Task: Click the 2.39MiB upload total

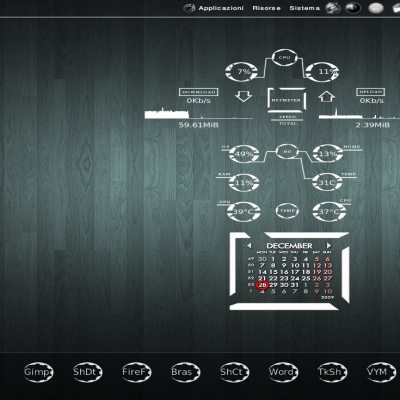Action: (x=373, y=125)
